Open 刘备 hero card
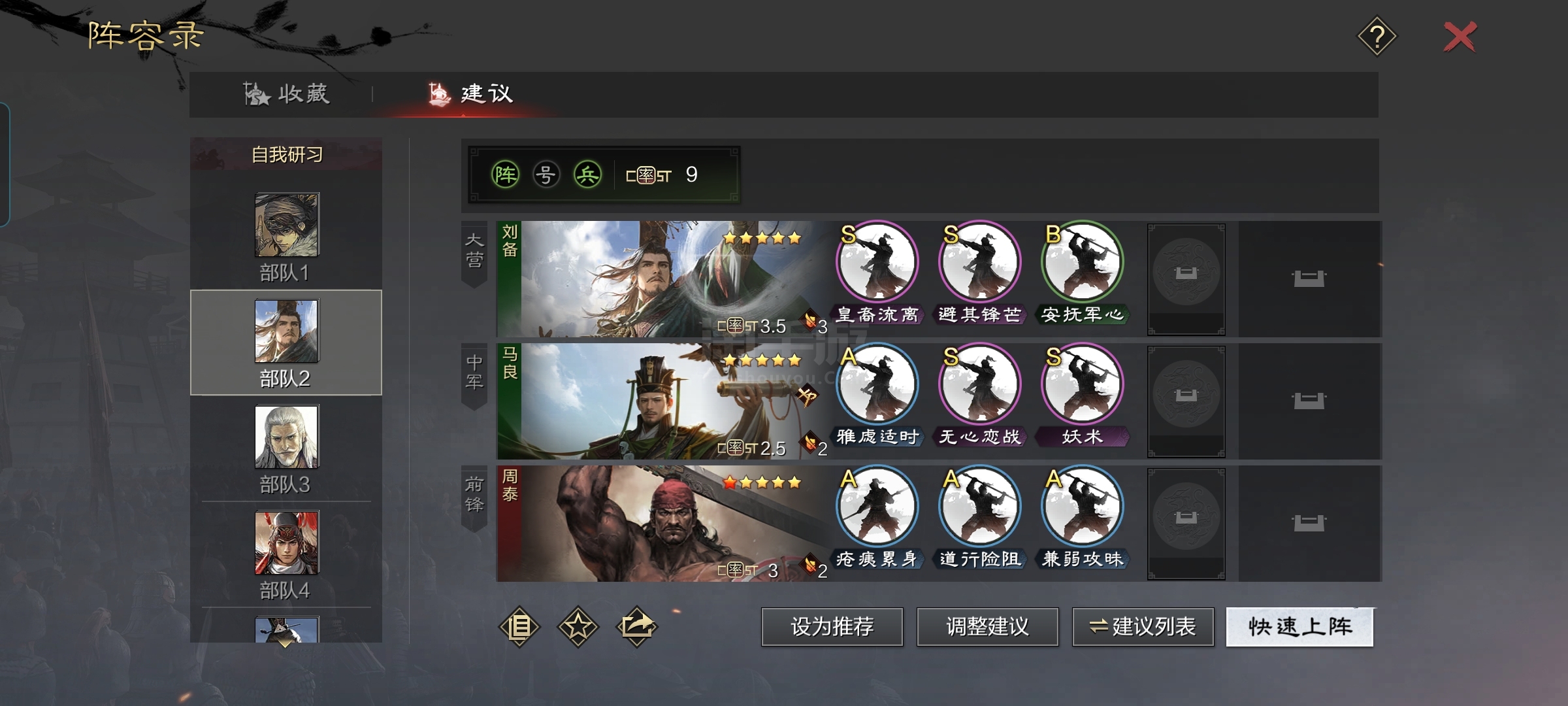Viewport: 1568px width, 706px height. pyautogui.click(x=663, y=279)
